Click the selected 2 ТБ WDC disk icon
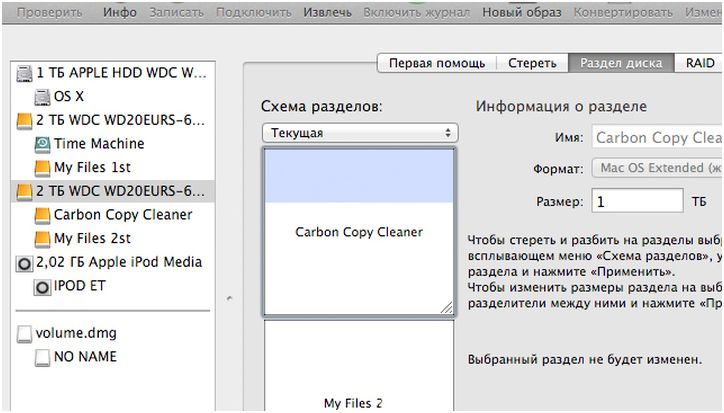Image resolution: width=724 pixels, height=413 pixels. pyautogui.click(x=24, y=192)
